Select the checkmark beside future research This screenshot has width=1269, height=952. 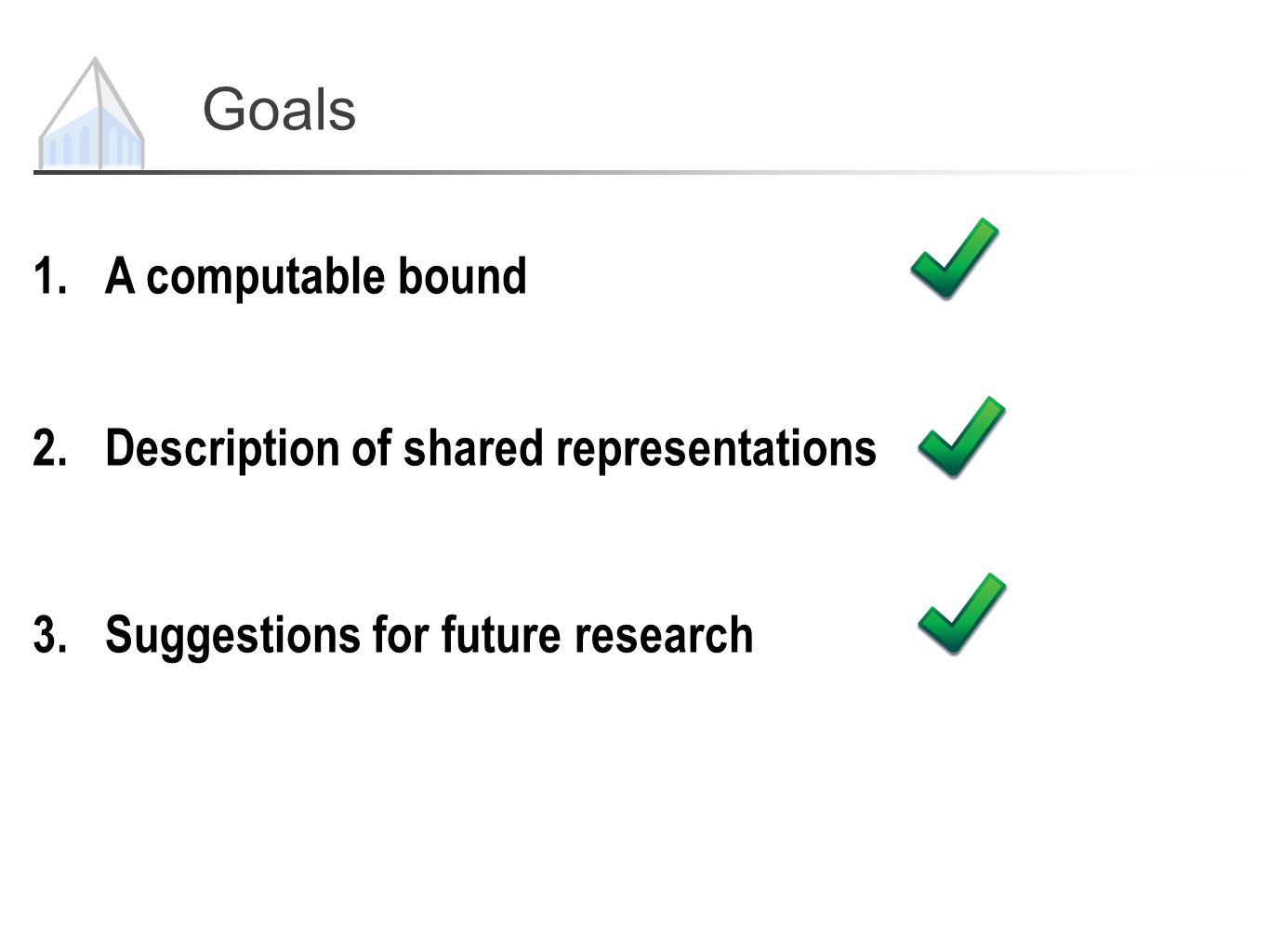tap(962, 614)
